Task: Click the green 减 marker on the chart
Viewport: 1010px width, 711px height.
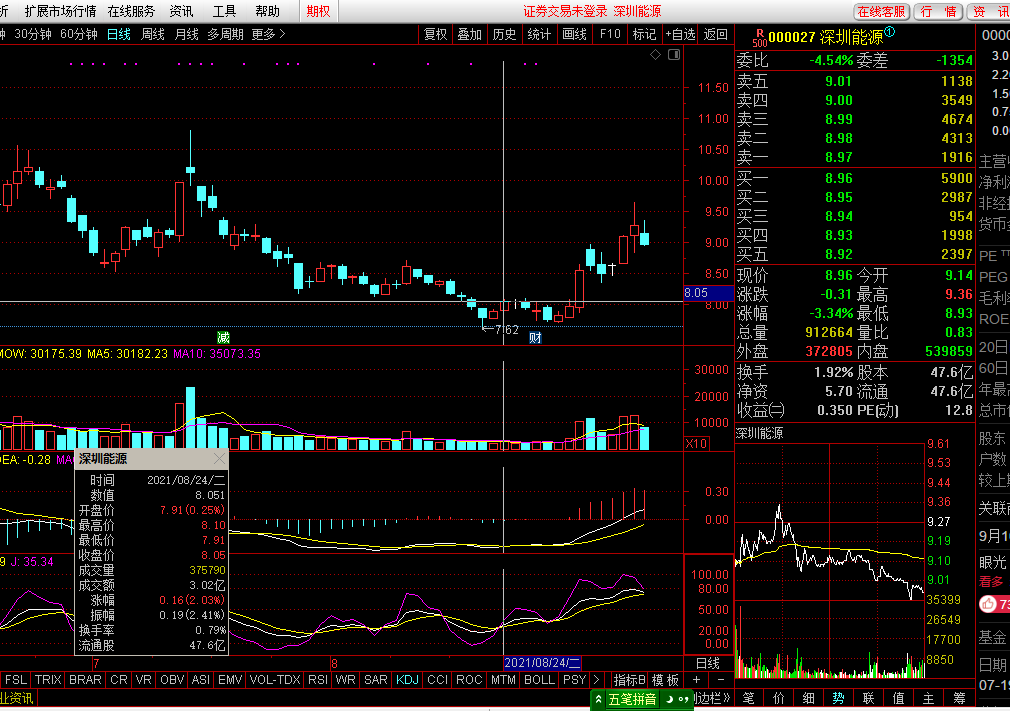Action: pos(223,337)
